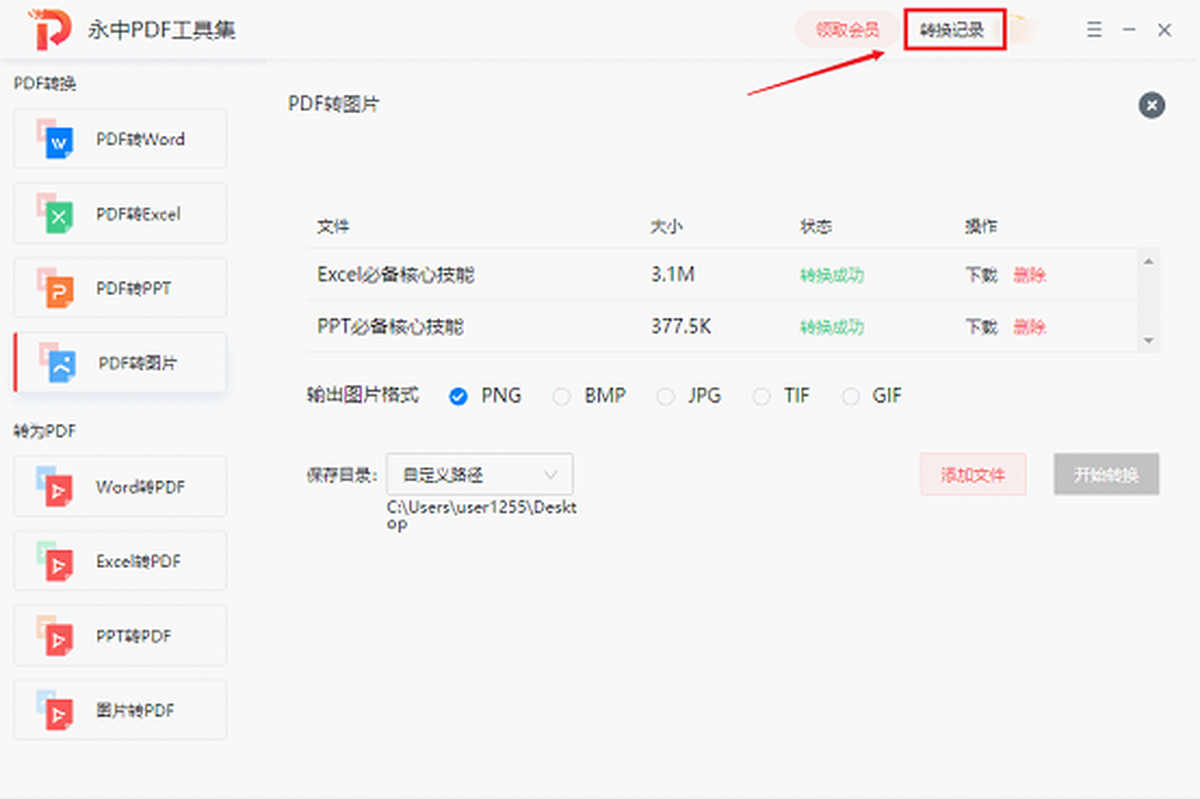1200x799 pixels.
Task: Close the PDF转图片 panel with X icon
Action: pyautogui.click(x=1151, y=105)
